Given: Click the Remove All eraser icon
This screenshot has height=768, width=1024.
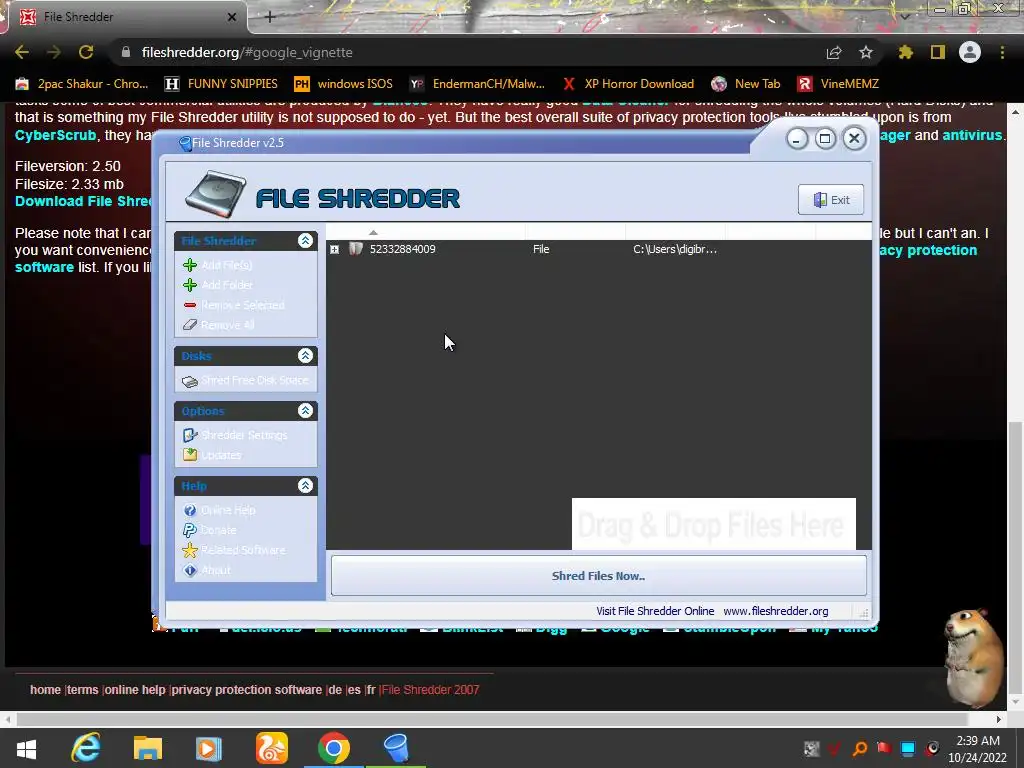Looking at the screenshot, I should pos(190,325).
